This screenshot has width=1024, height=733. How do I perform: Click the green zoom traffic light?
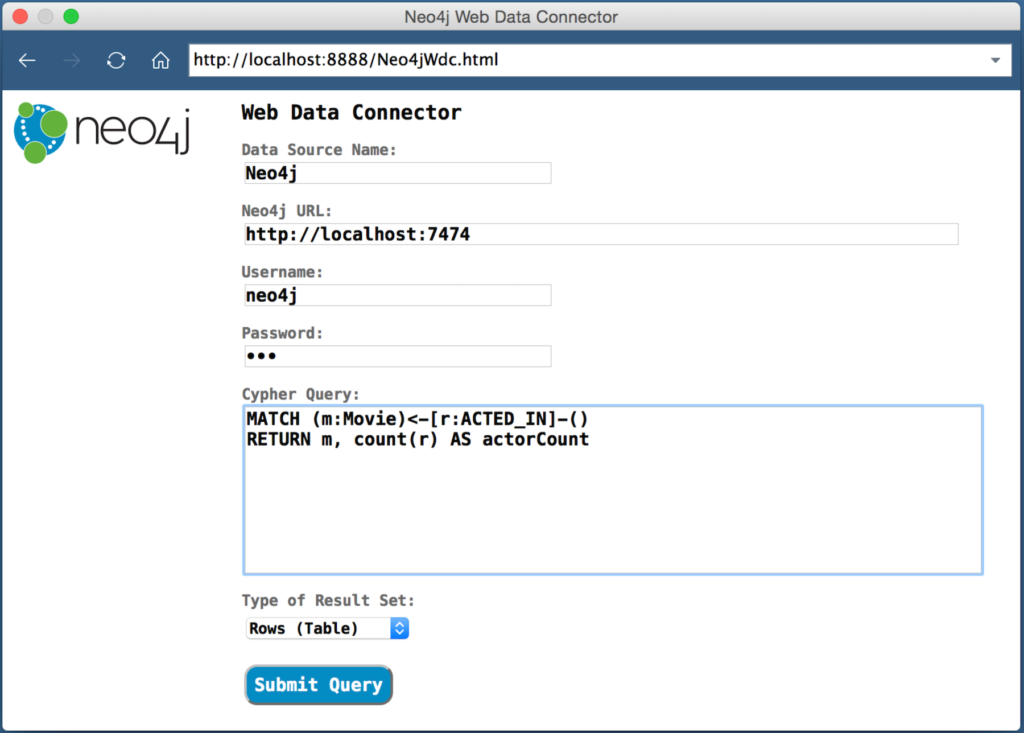point(70,17)
